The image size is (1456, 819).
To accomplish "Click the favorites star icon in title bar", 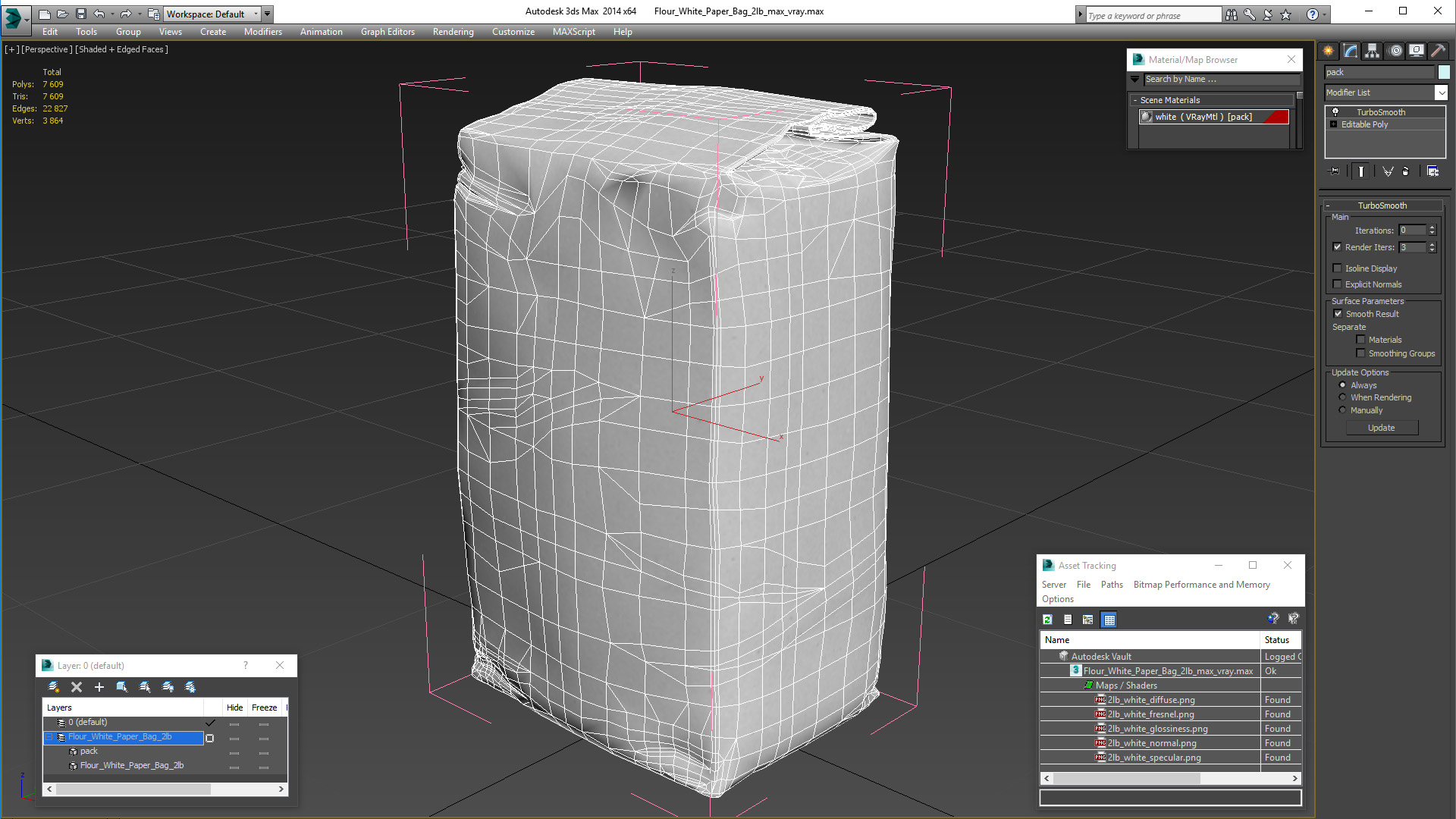I will click(1286, 14).
